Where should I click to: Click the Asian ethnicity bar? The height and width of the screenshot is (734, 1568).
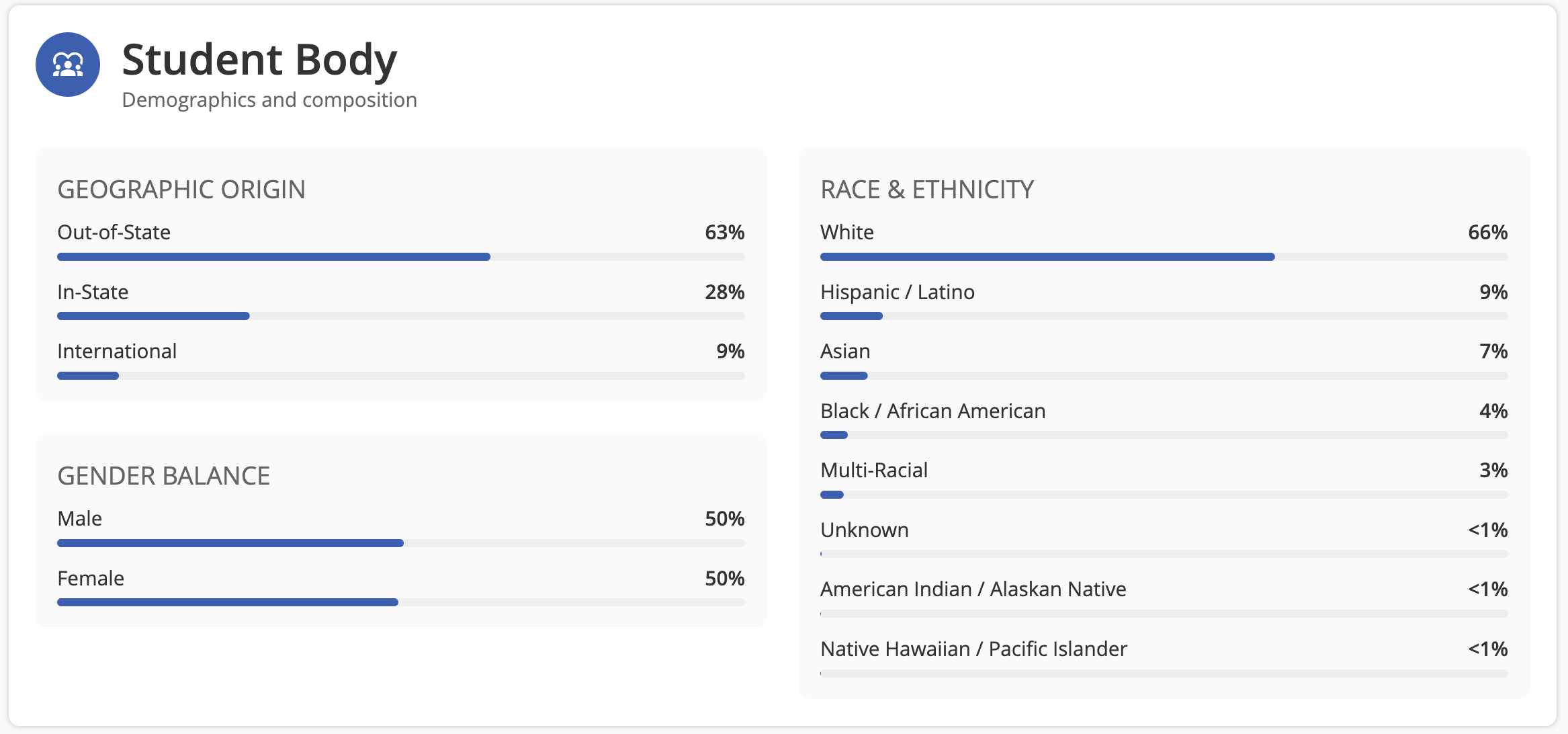[x=1164, y=376]
